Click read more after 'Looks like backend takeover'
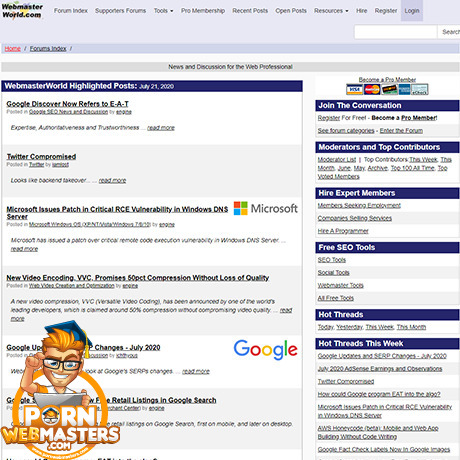The height and width of the screenshot is (460, 460). coord(112,180)
